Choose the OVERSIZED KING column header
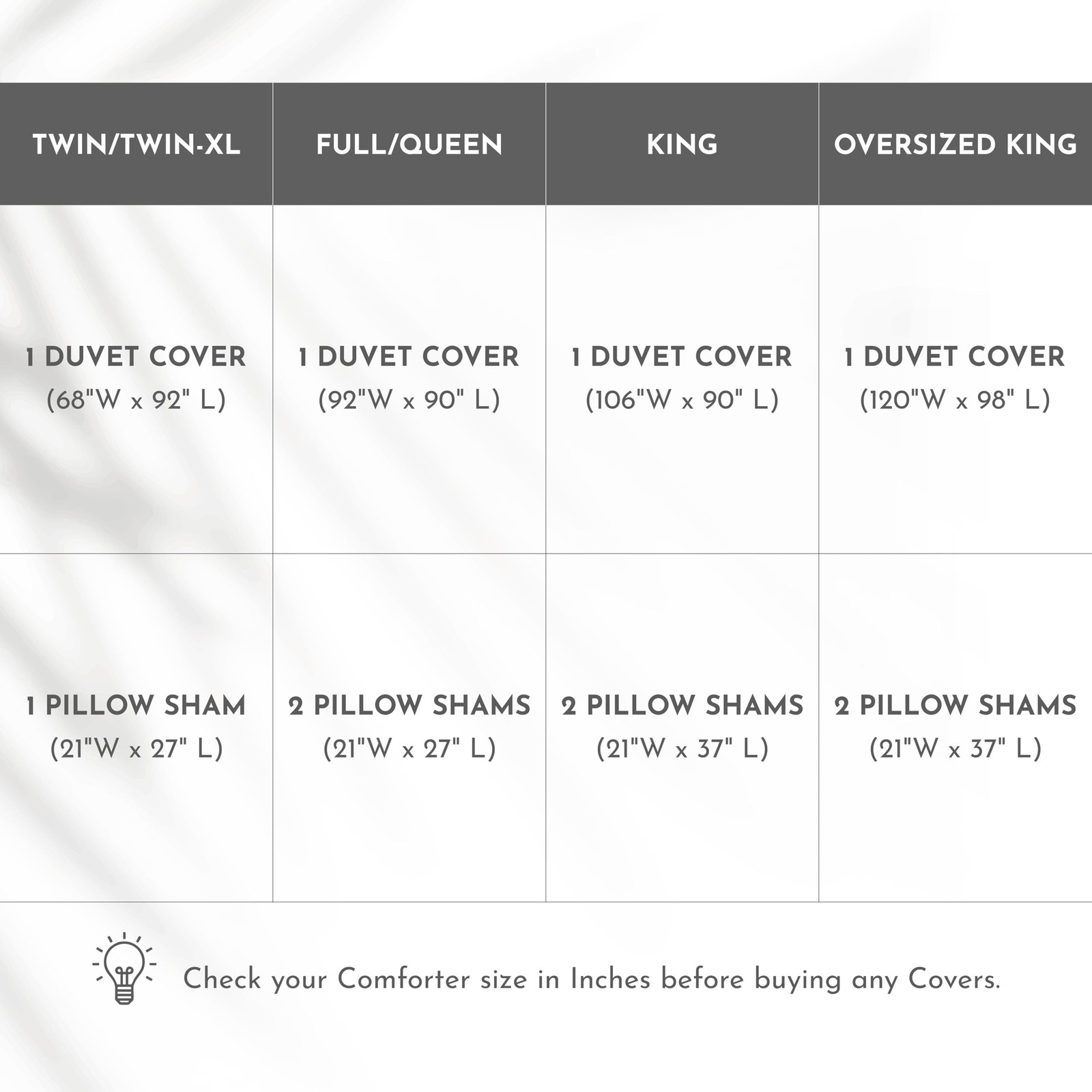This screenshot has width=1092, height=1092. 955,145
